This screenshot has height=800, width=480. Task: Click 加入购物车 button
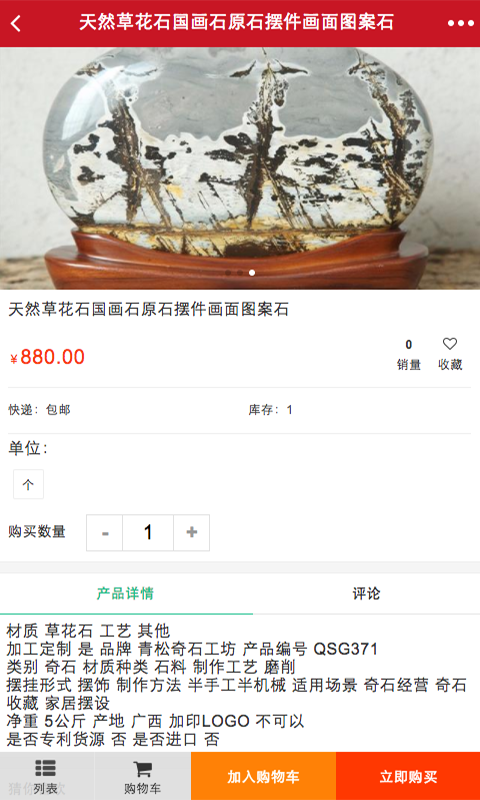(x=264, y=776)
